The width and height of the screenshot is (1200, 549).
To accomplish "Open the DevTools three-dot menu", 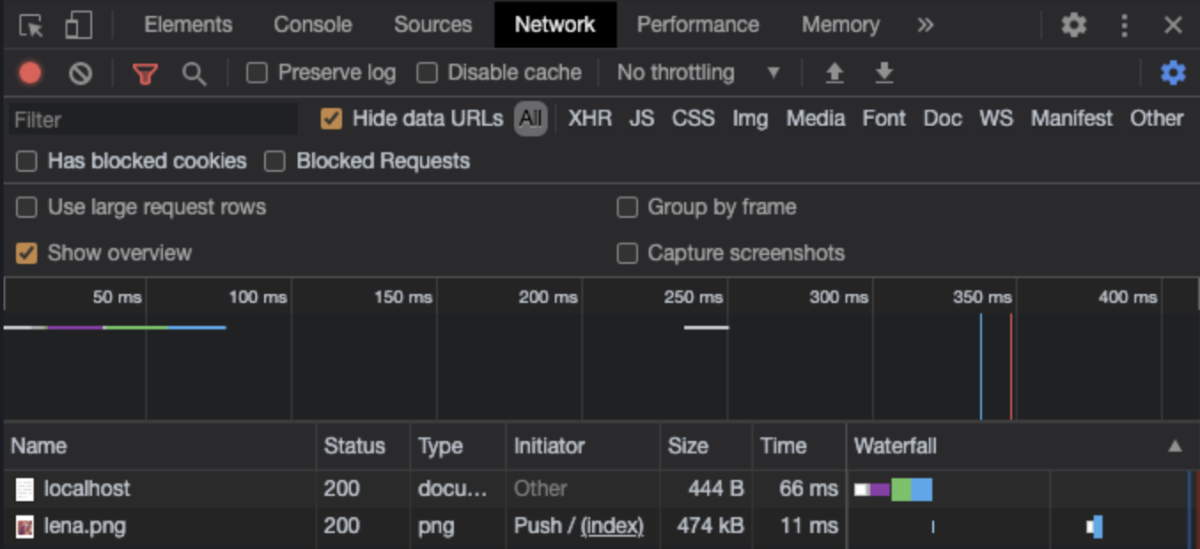I will [1125, 25].
